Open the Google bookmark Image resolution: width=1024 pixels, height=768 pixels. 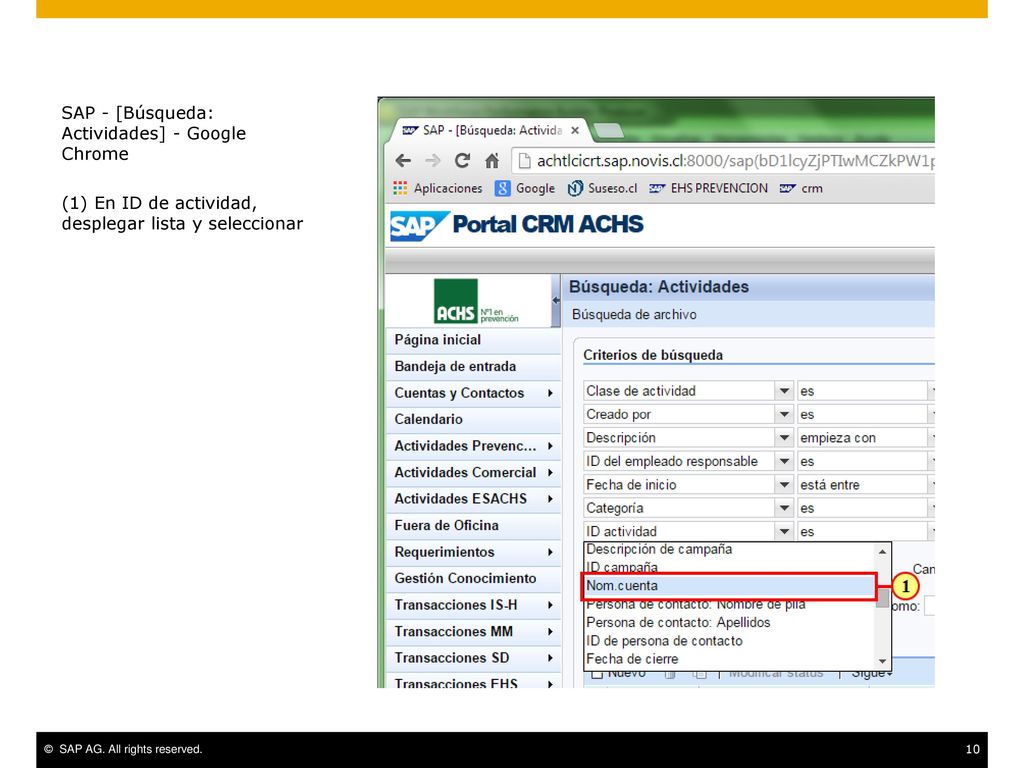[x=525, y=188]
